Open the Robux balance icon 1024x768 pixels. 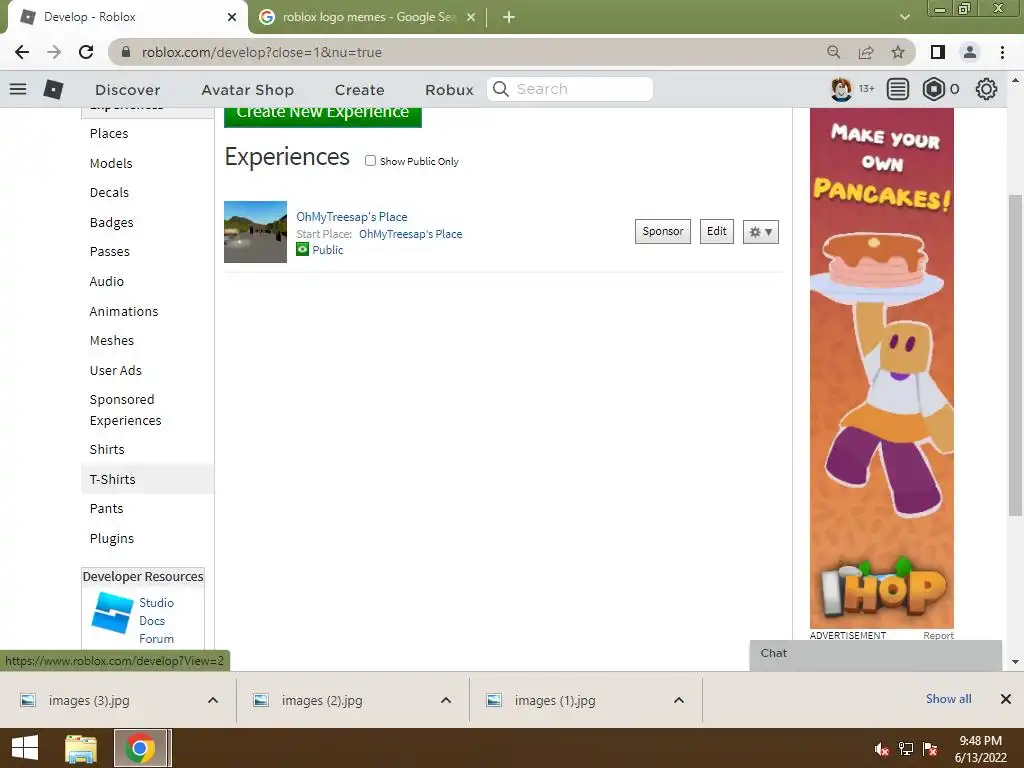pos(934,89)
